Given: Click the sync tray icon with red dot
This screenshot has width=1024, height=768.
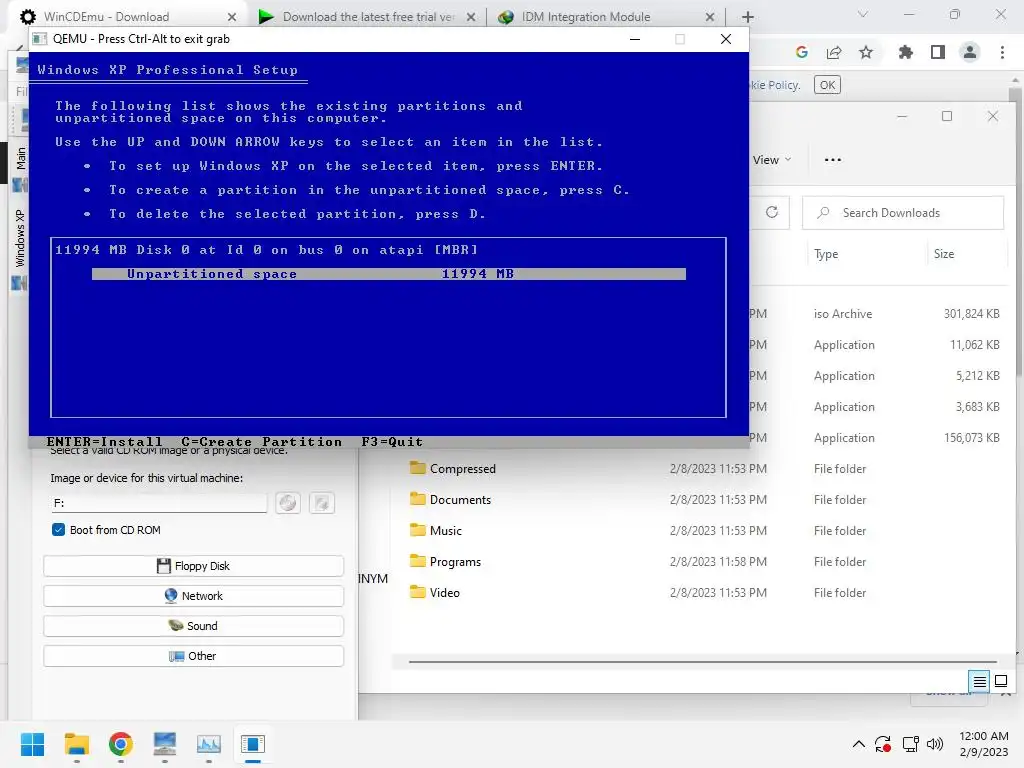Looking at the screenshot, I should click(x=883, y=744).
